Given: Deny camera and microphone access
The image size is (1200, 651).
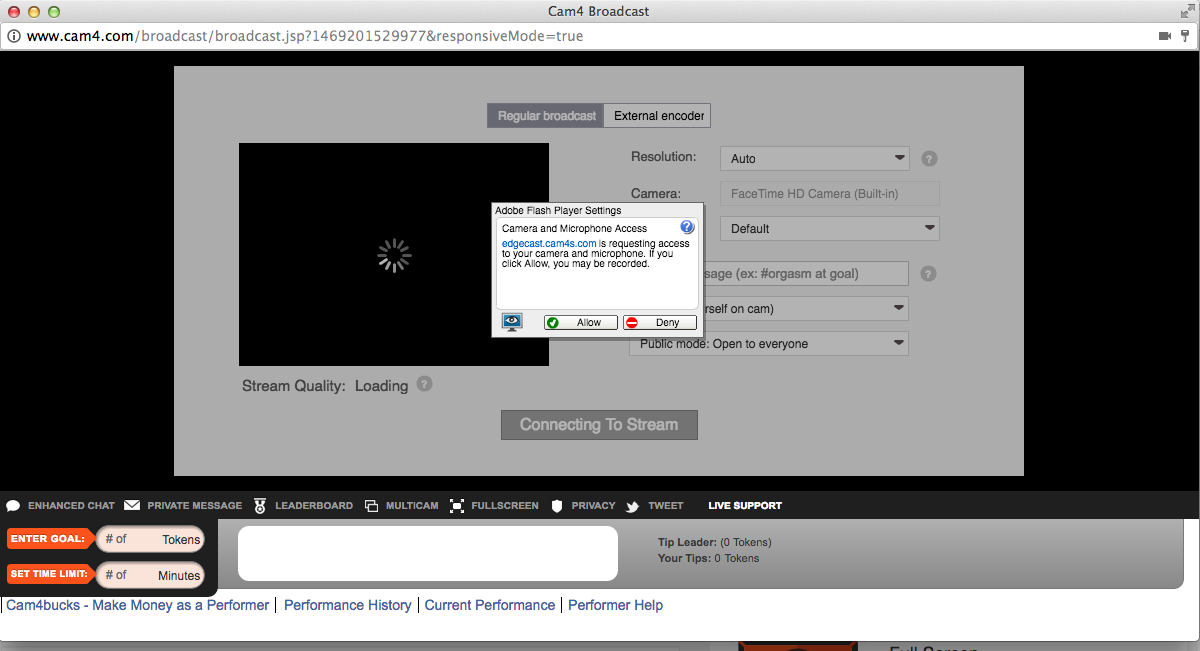Looking at the screenshot, I should pos(659,323).
